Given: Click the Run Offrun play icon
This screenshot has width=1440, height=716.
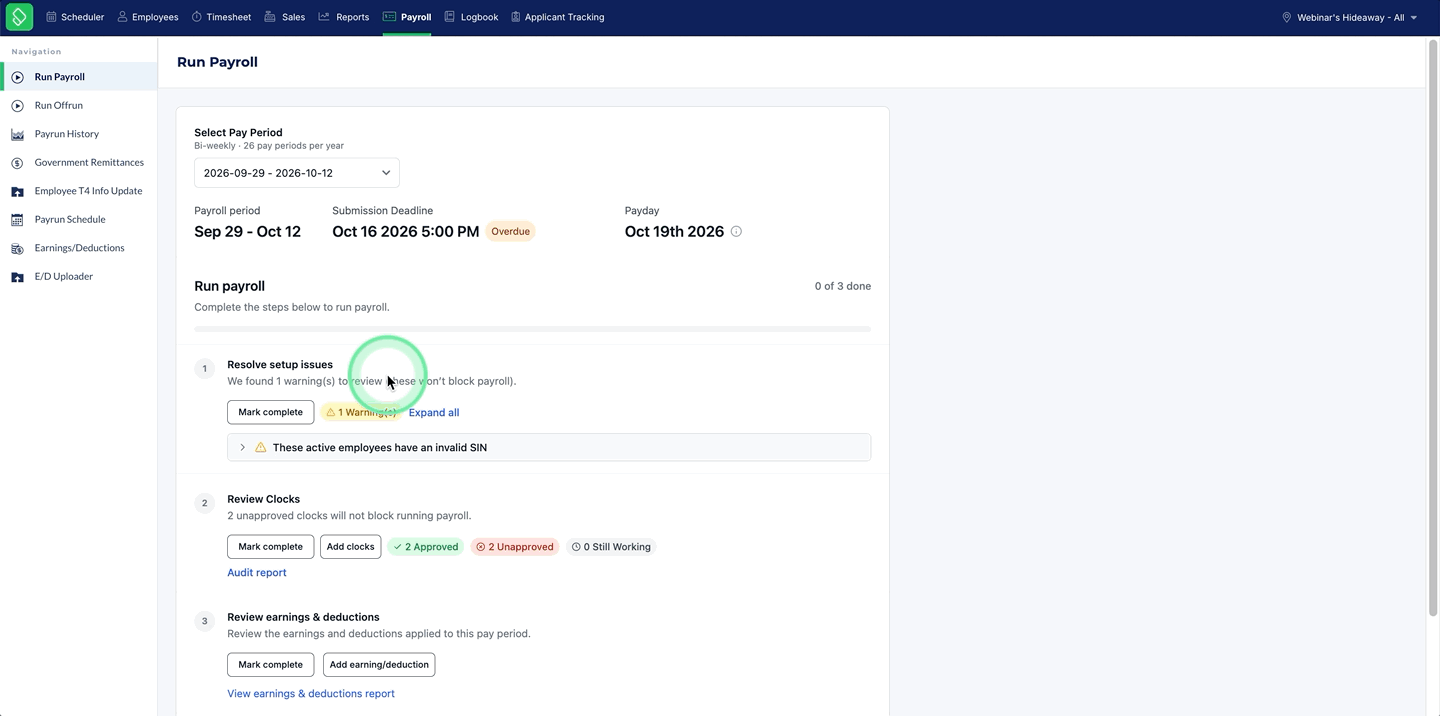Looking at the screenshot, I should coord(17,105).
